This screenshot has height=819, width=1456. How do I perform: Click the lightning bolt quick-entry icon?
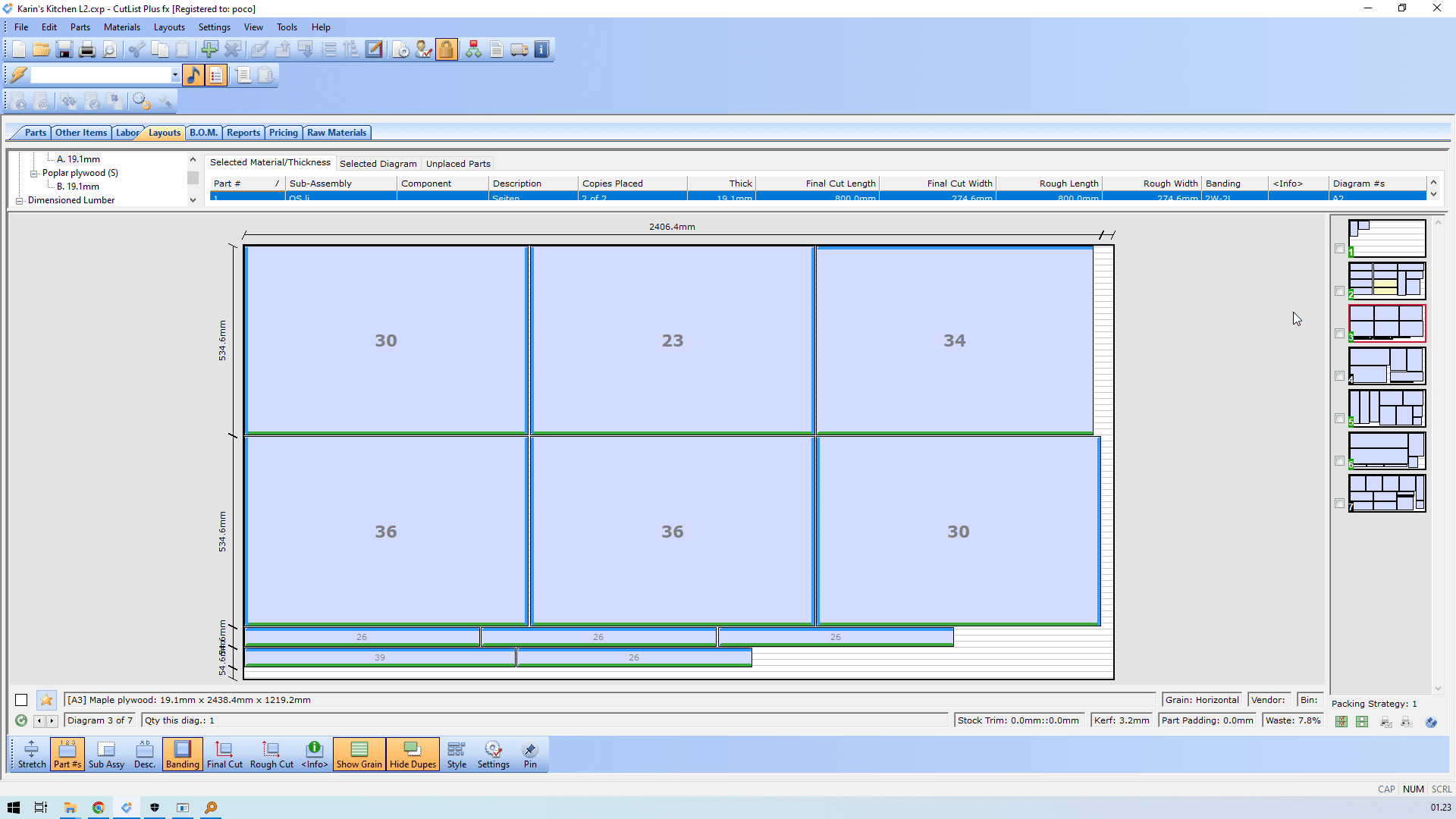18,75
